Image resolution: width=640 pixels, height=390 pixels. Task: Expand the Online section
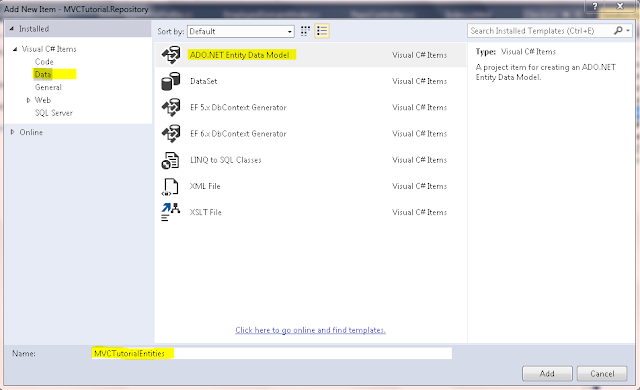click(x=12, y=132)
